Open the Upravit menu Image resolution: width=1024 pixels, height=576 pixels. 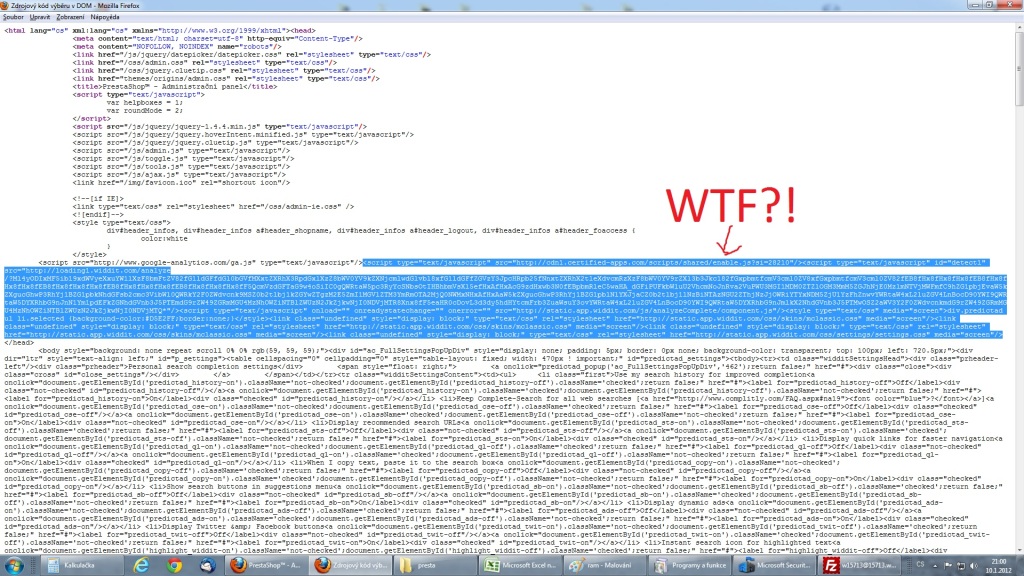[40, 17]
